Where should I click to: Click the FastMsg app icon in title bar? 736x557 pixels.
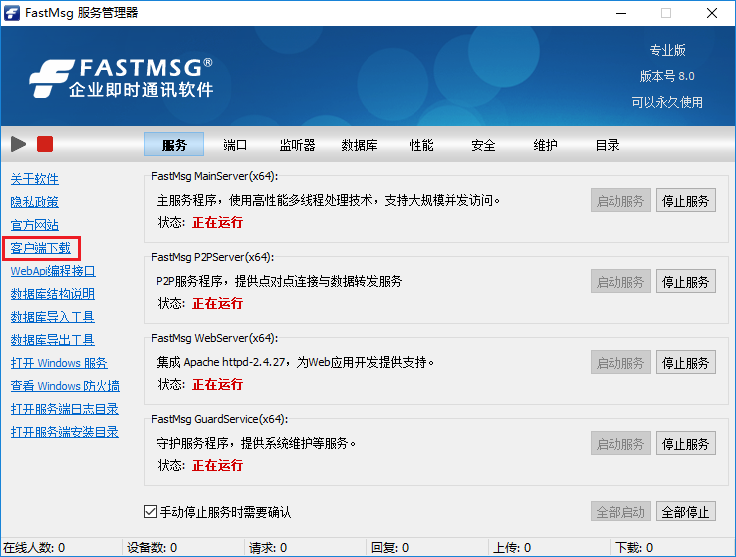tap(12, 13)
